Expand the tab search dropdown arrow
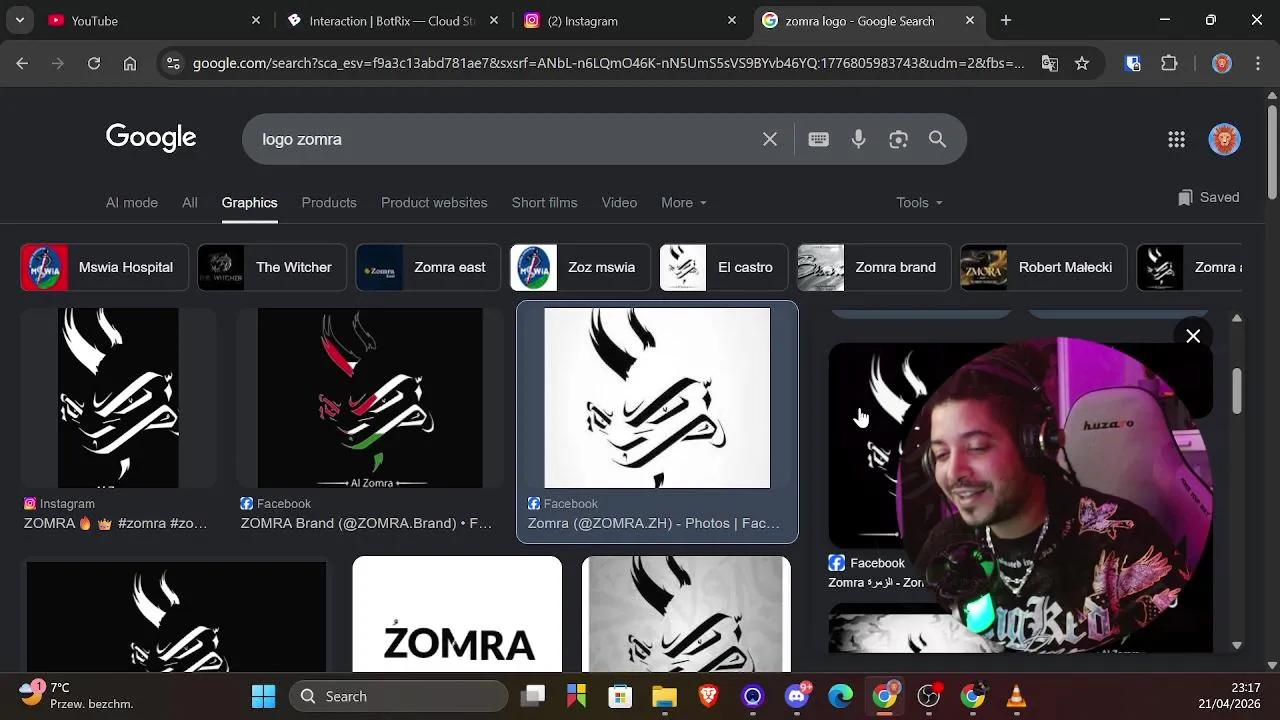This screenshot has height=720, width=1280. click(20, 20)
